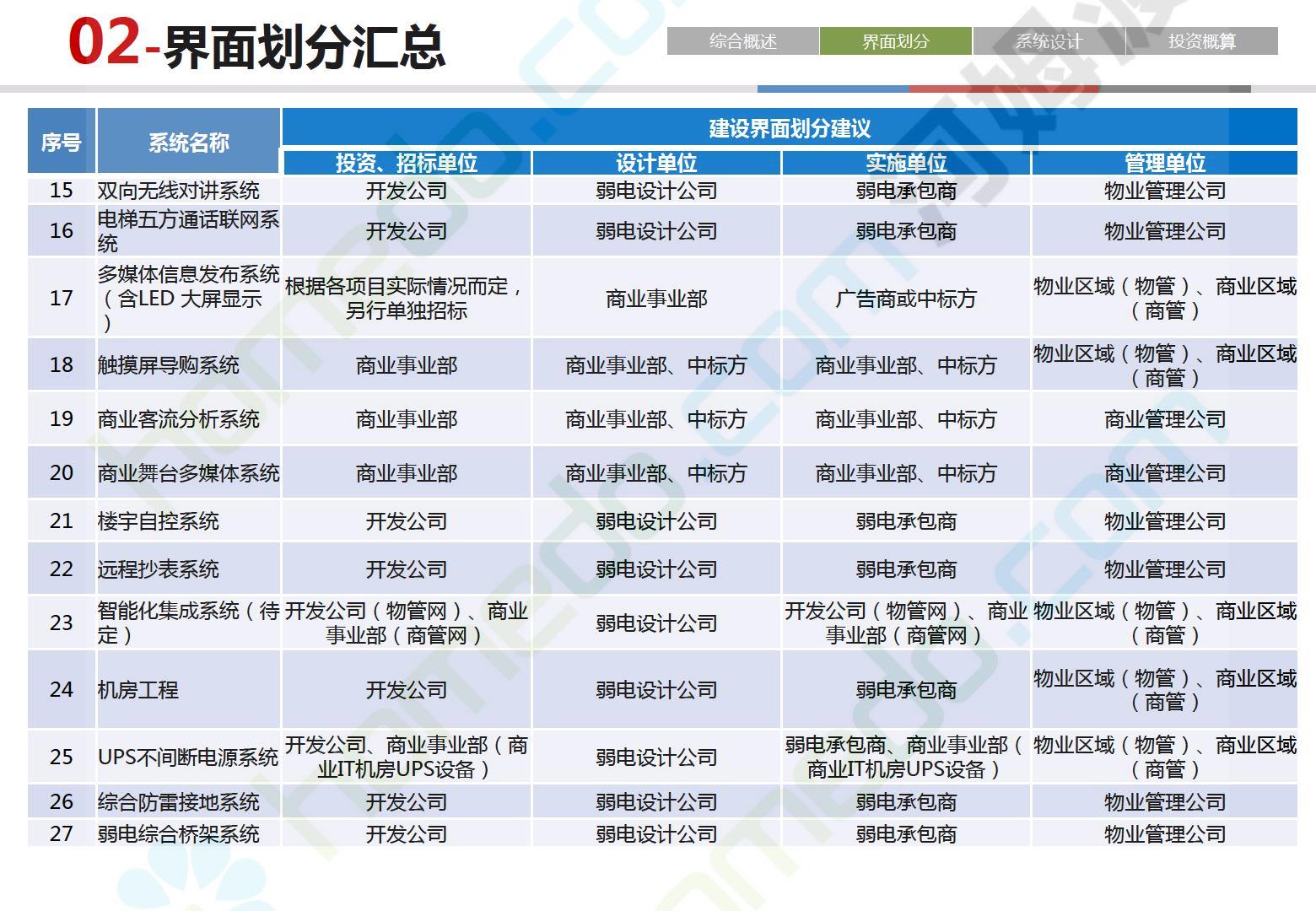Select management cell of UPS不间断电源系统 row
The height and width of the screenshot is (911, 1316).
click(1165, 757)
